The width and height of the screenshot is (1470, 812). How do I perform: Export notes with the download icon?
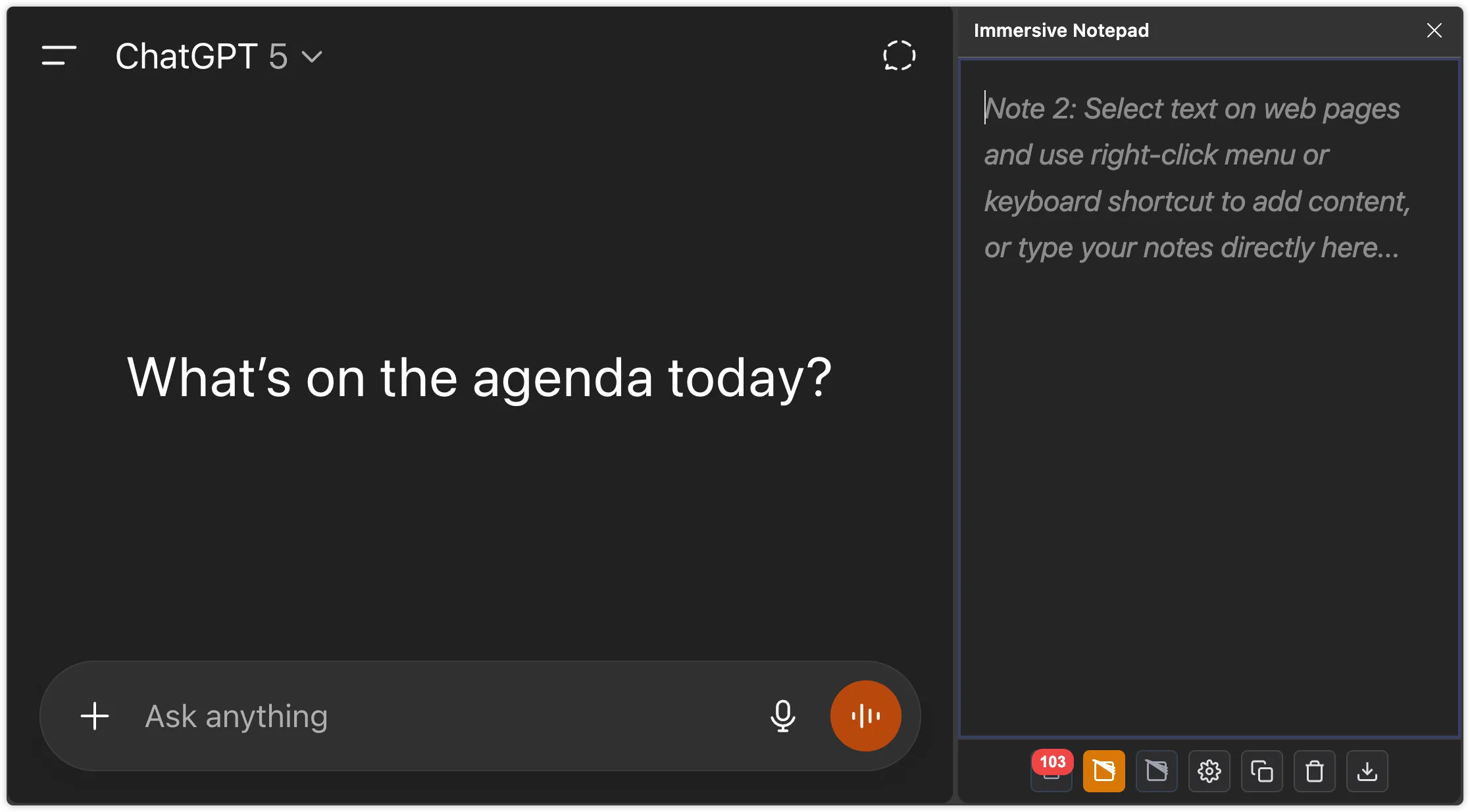[x=1368, y=771]
